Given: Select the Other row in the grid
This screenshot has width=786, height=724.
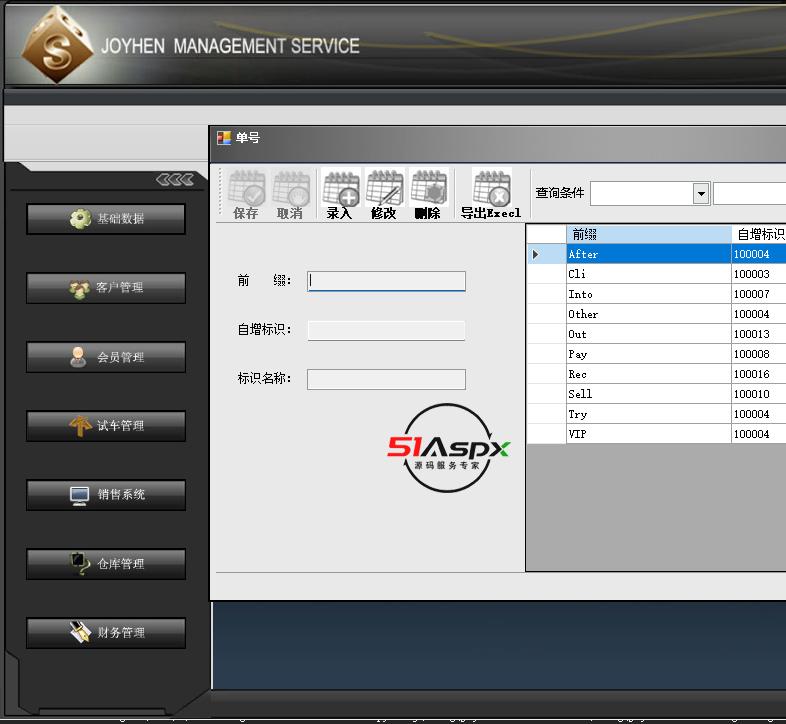Looking at the screenshot, I should 657,314.
